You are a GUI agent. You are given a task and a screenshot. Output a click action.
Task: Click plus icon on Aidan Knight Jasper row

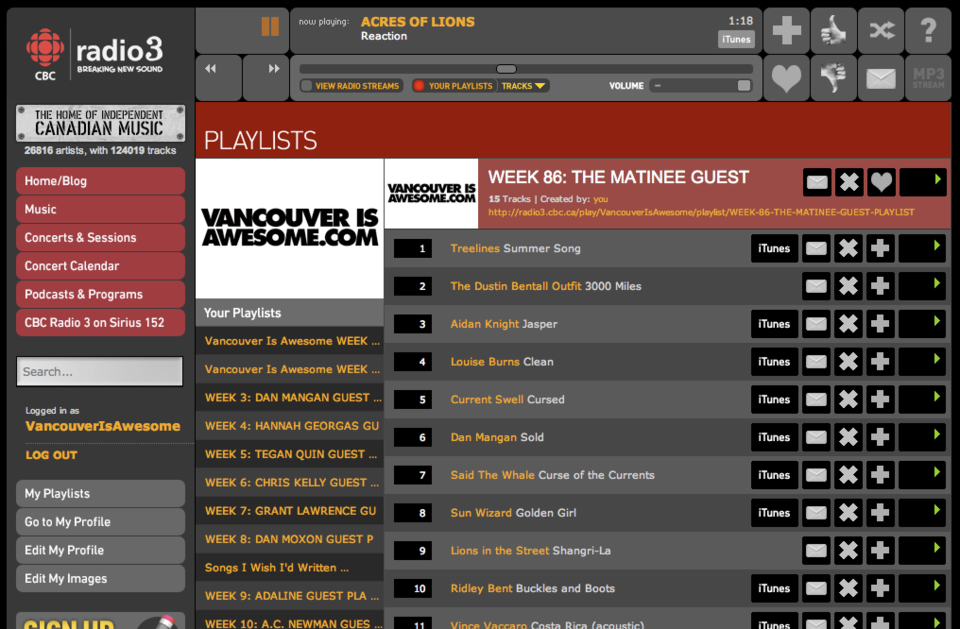(880, 324)
